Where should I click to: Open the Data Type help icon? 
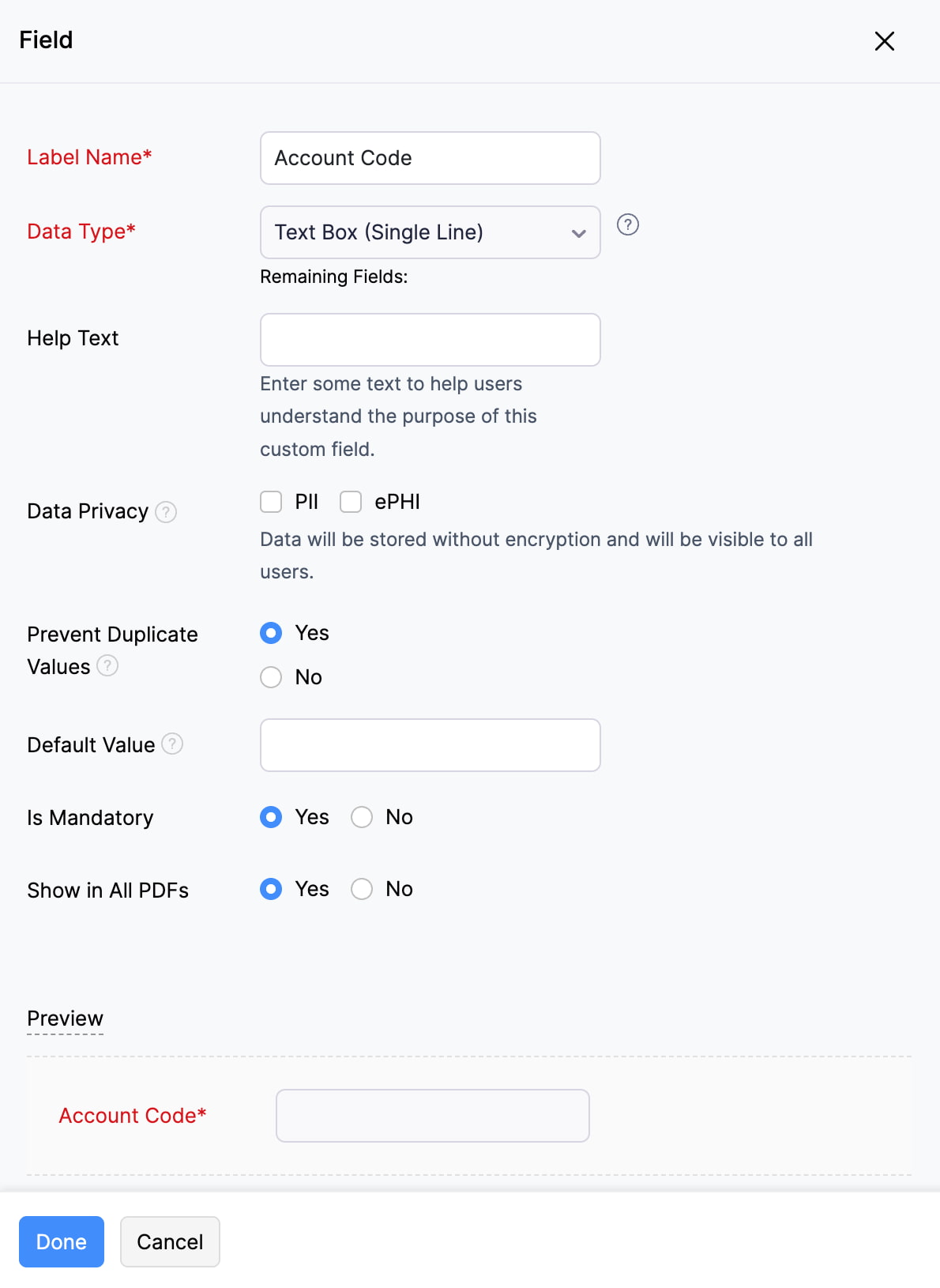pos(628,225)
